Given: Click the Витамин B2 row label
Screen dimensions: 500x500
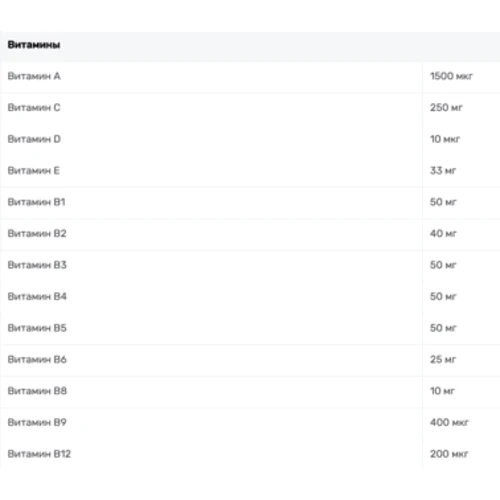Looking at the screenshot, I should 37,233.
